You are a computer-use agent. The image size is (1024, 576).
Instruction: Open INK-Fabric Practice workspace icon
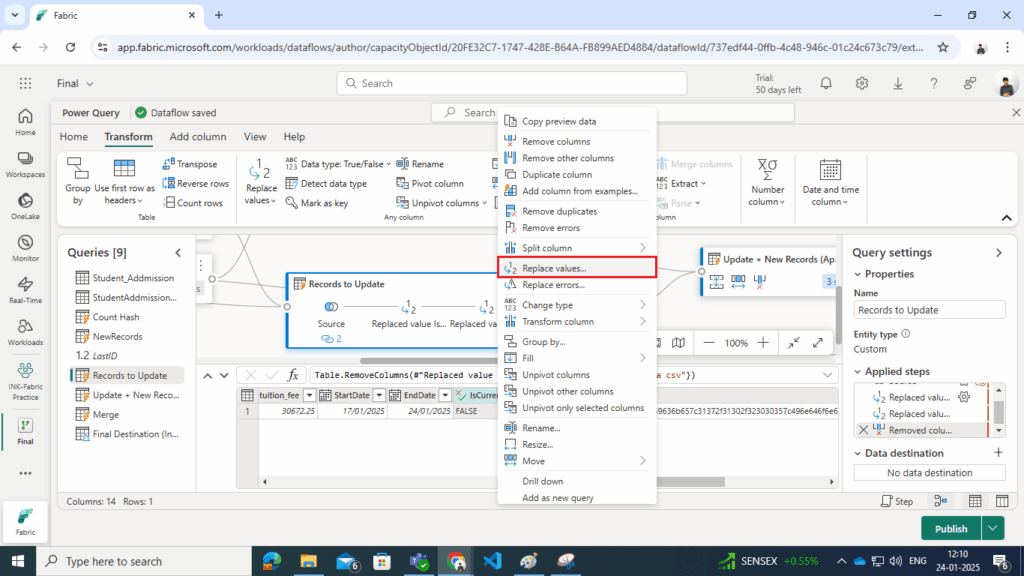click(x=25, y=381)
